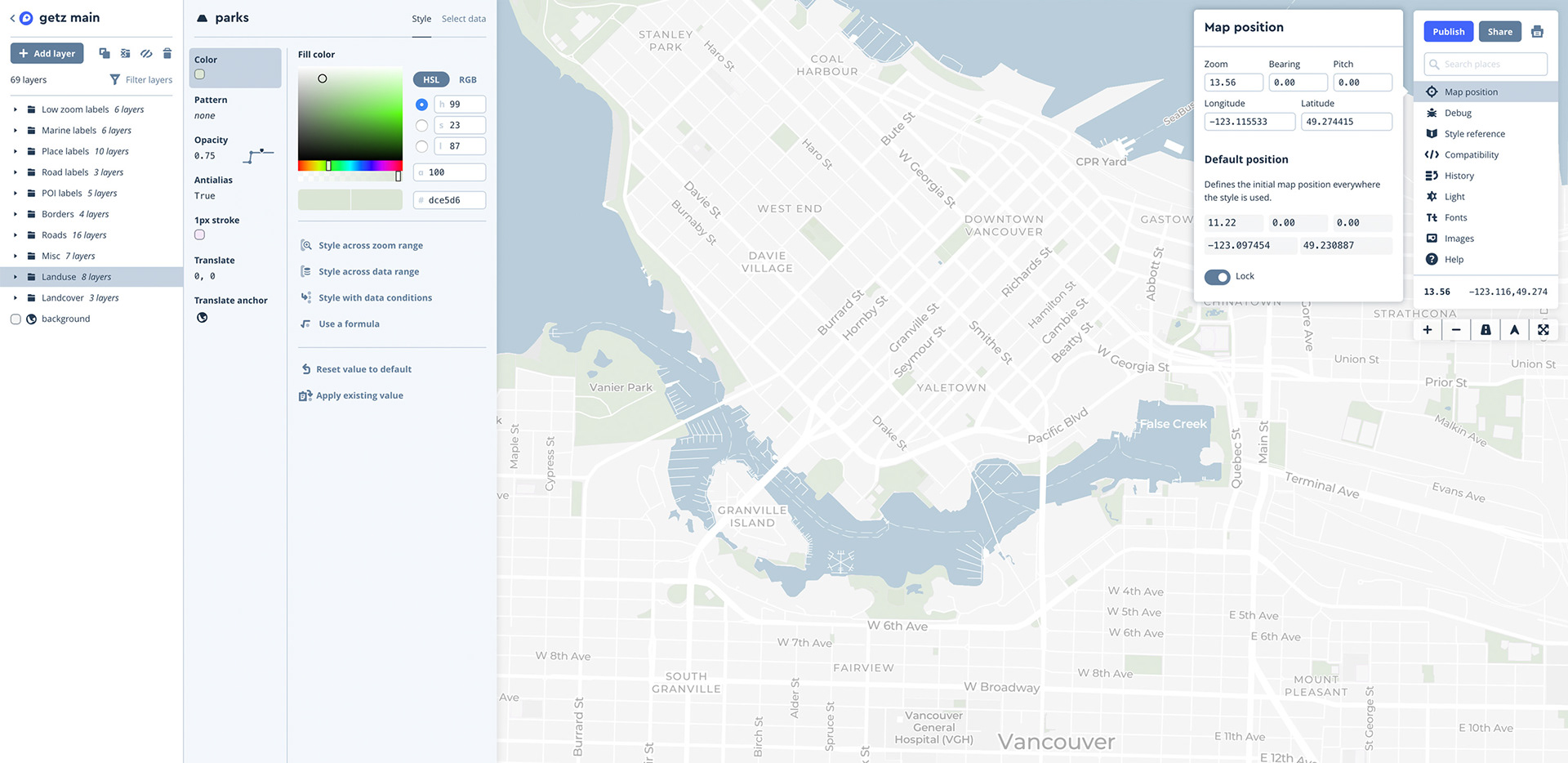1568x763 pixels.
Task: Expand the Misc group
Action: pos(15,256)
